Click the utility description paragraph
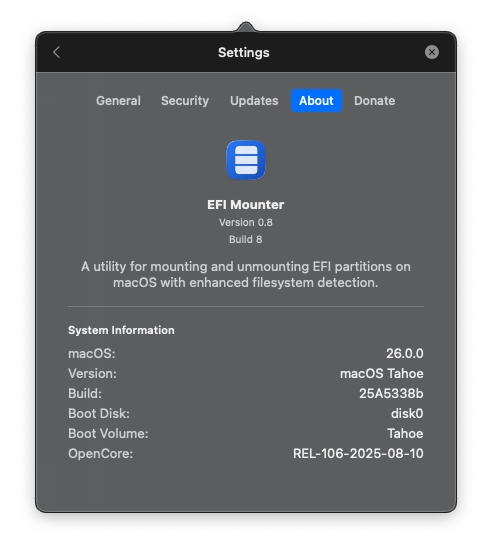Viewport: 492px width, 552px height. pos(246,275)
